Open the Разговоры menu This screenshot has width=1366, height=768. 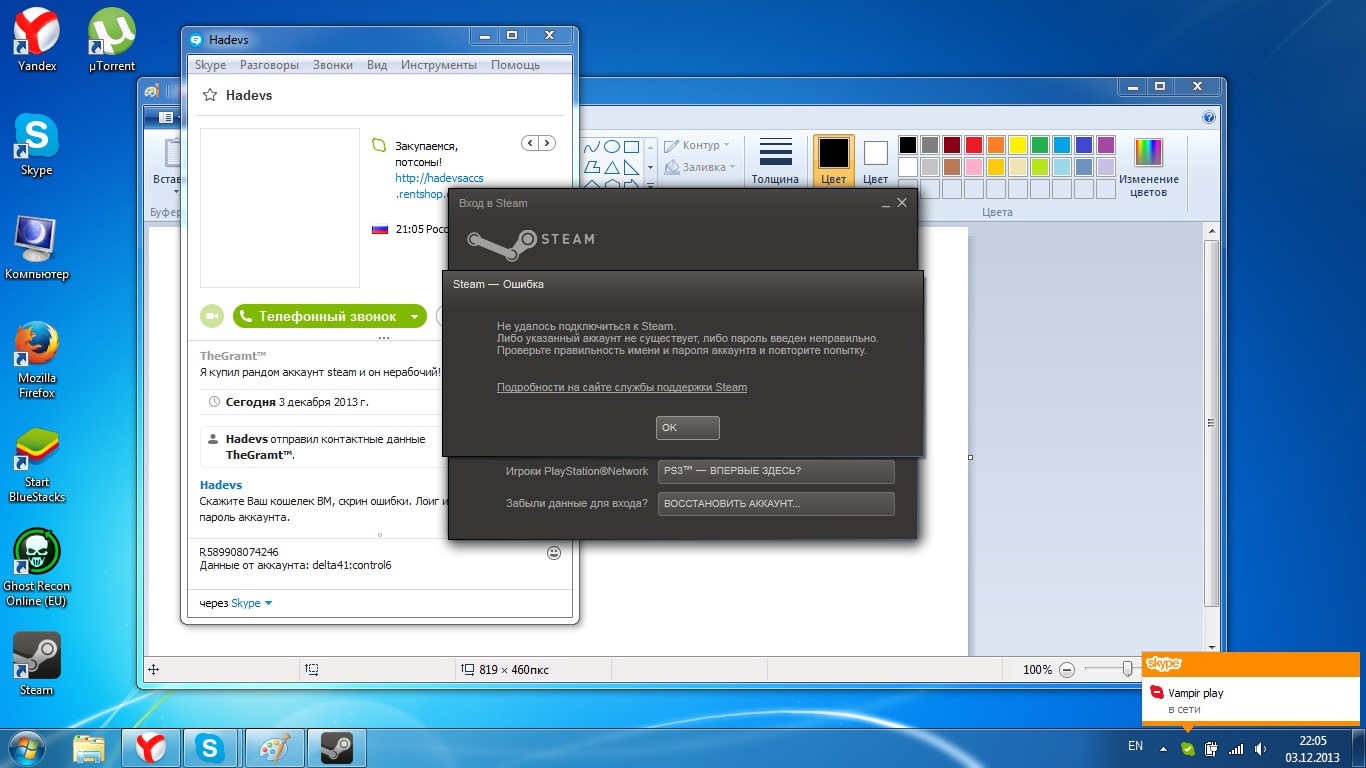269,65
